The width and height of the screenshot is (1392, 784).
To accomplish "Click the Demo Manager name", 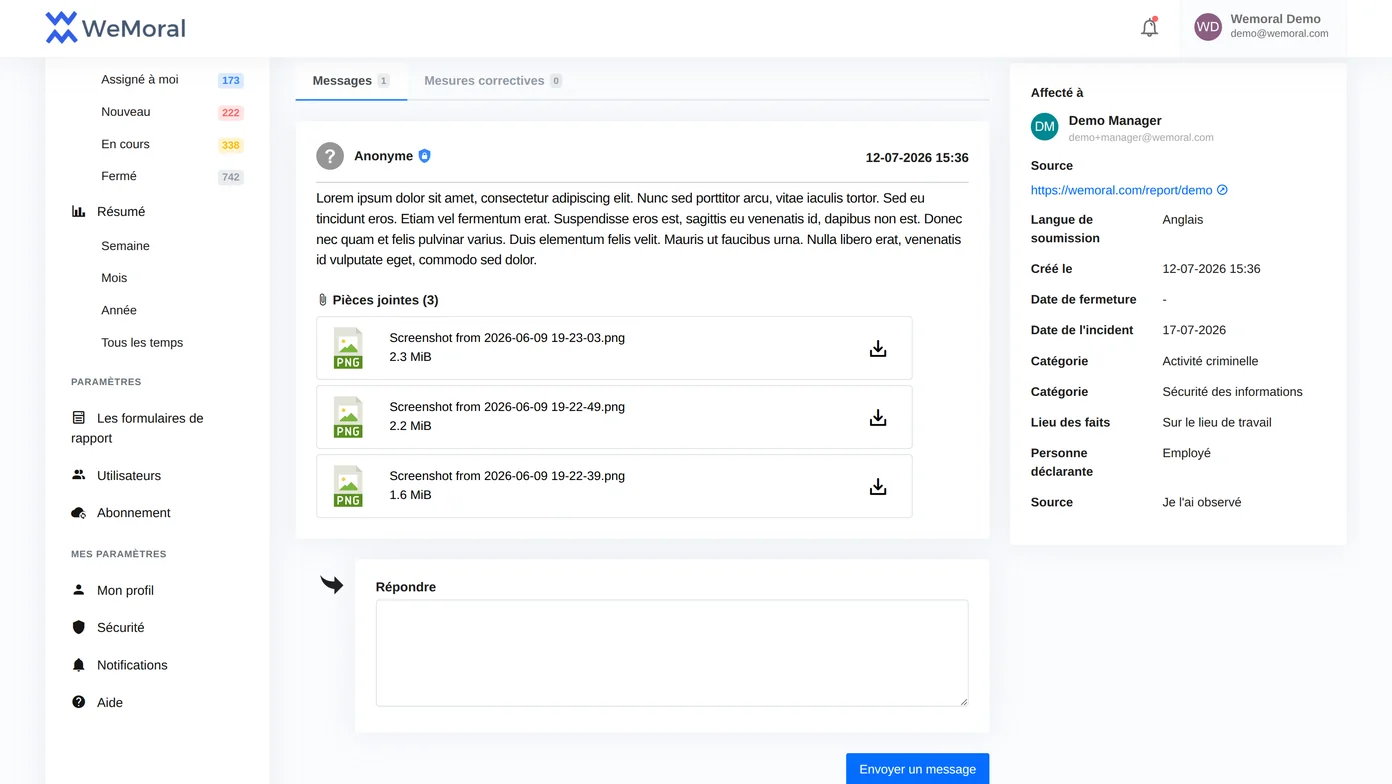I will (1115, 120).
